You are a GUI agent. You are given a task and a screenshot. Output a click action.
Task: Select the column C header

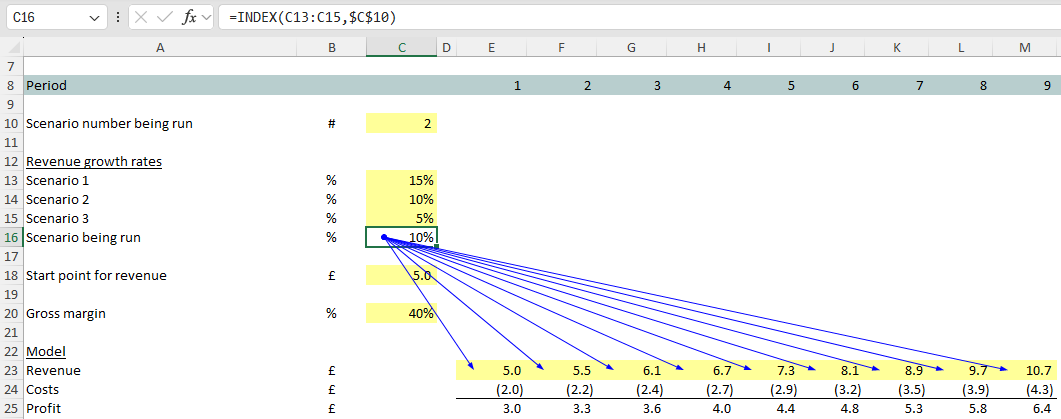[401, 47]
